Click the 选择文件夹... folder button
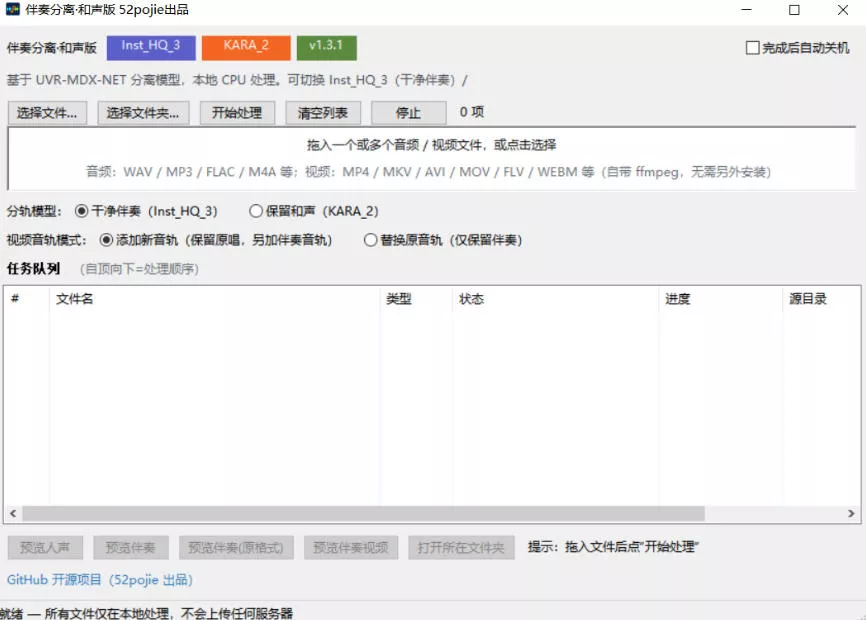 tap(143, 113)
